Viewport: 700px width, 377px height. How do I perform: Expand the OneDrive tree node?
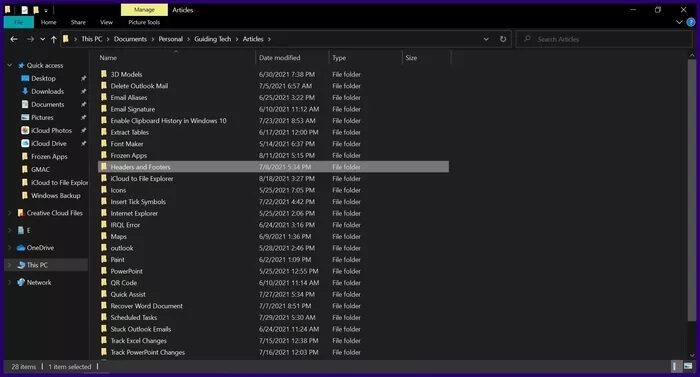click(x=9, y=248)
